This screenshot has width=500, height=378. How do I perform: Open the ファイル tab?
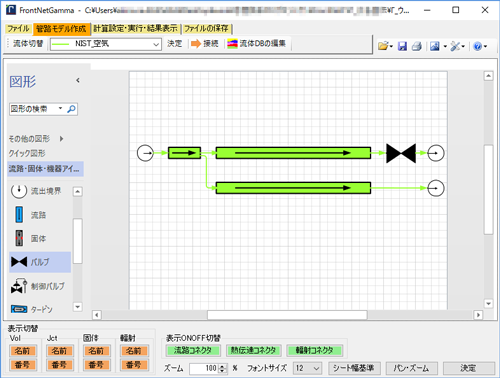click(x=19, y=29)
